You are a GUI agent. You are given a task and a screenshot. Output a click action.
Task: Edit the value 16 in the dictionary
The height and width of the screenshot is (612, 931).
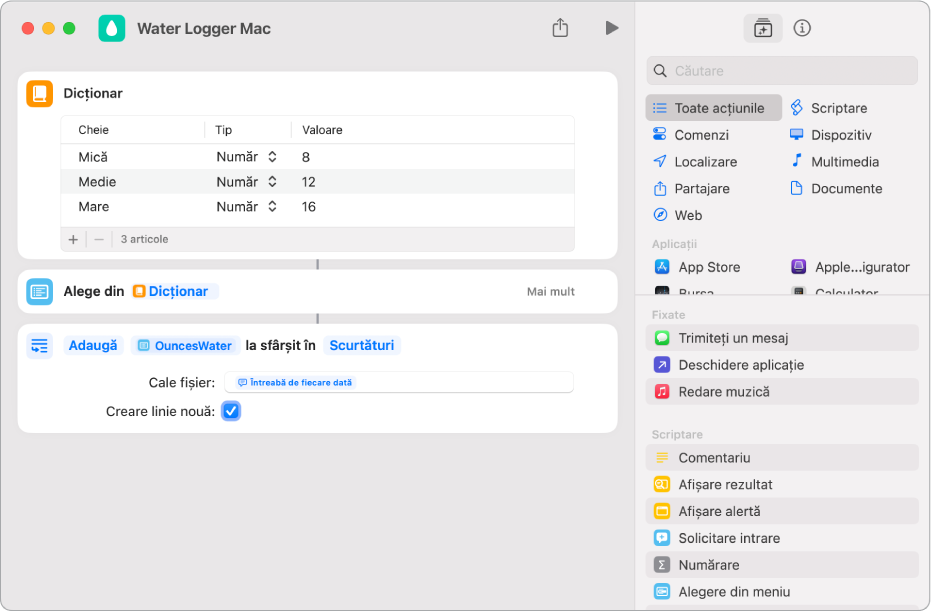309,207
